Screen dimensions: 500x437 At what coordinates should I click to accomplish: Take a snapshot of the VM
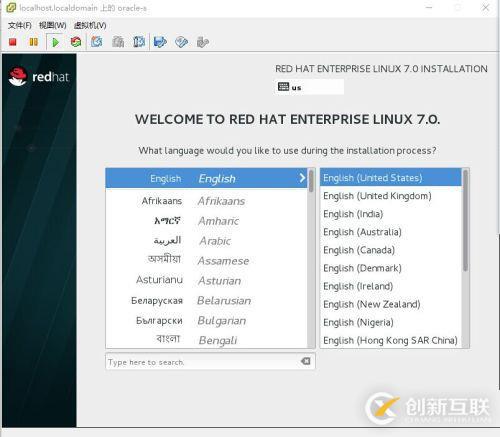click(x=97, y=42)
